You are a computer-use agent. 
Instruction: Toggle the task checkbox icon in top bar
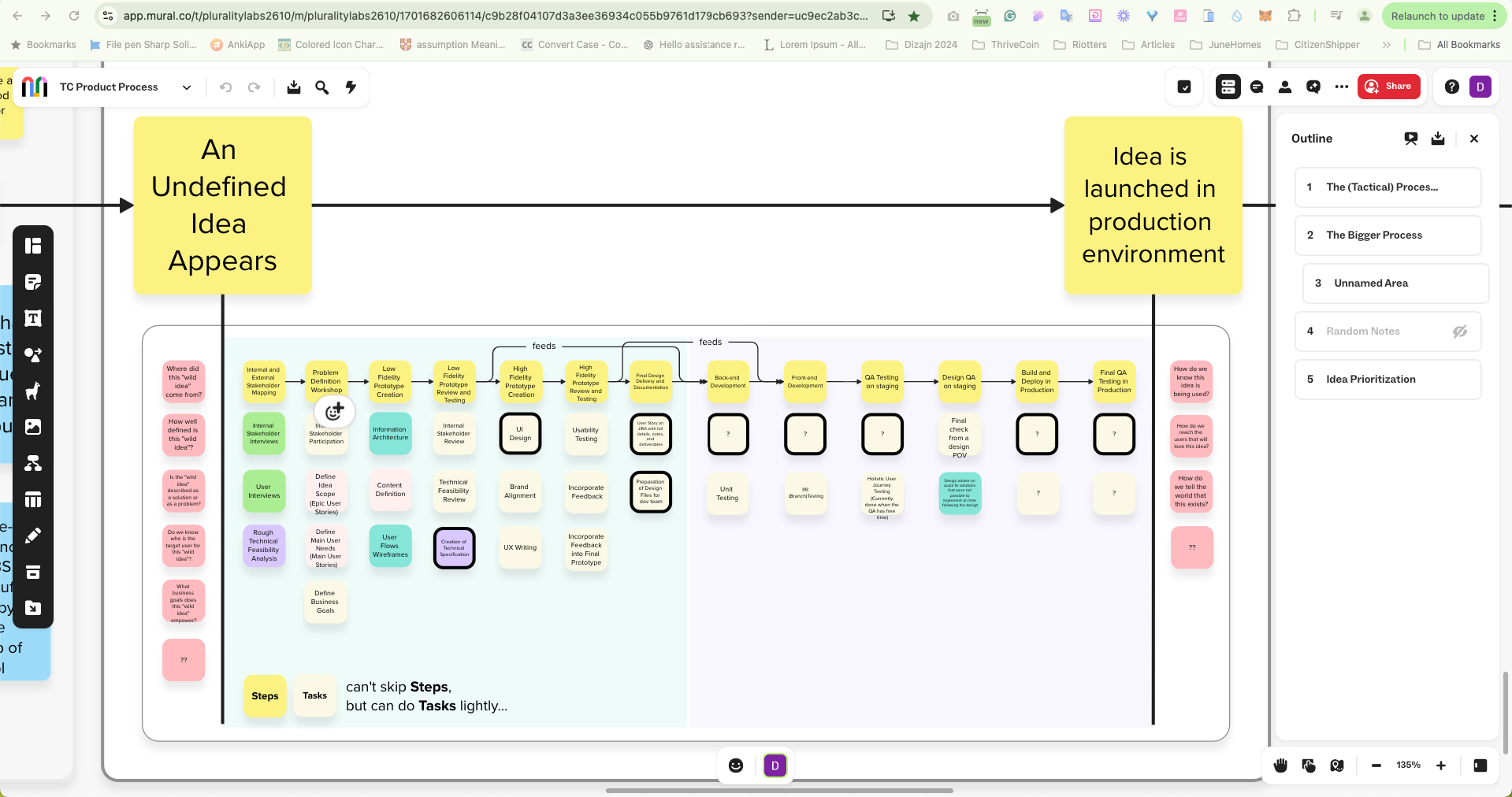click(1184, 87)
